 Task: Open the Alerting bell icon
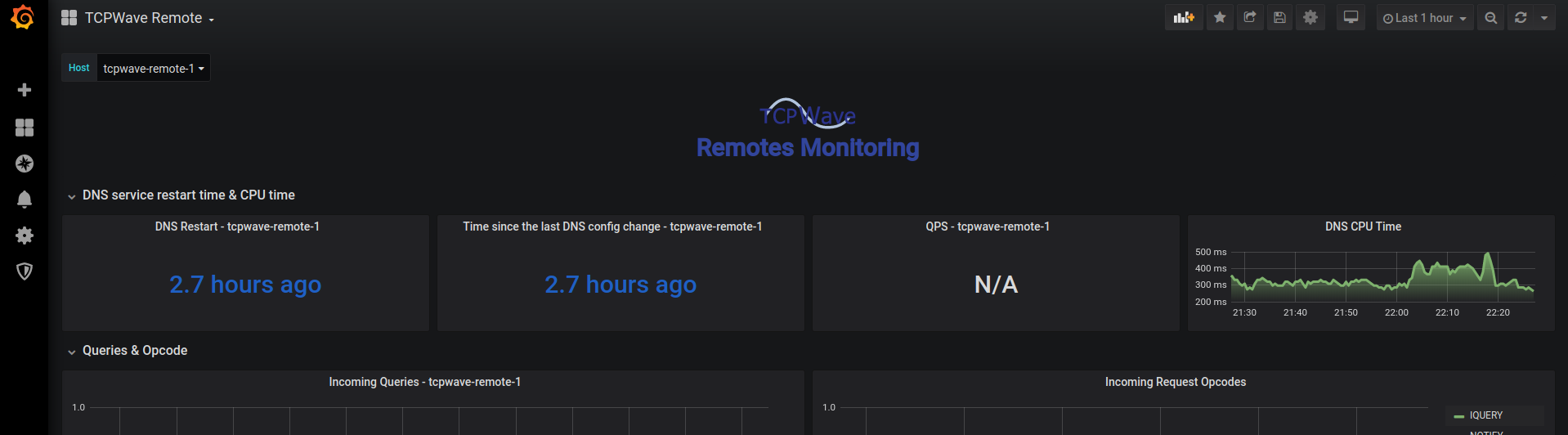[25, 200]
